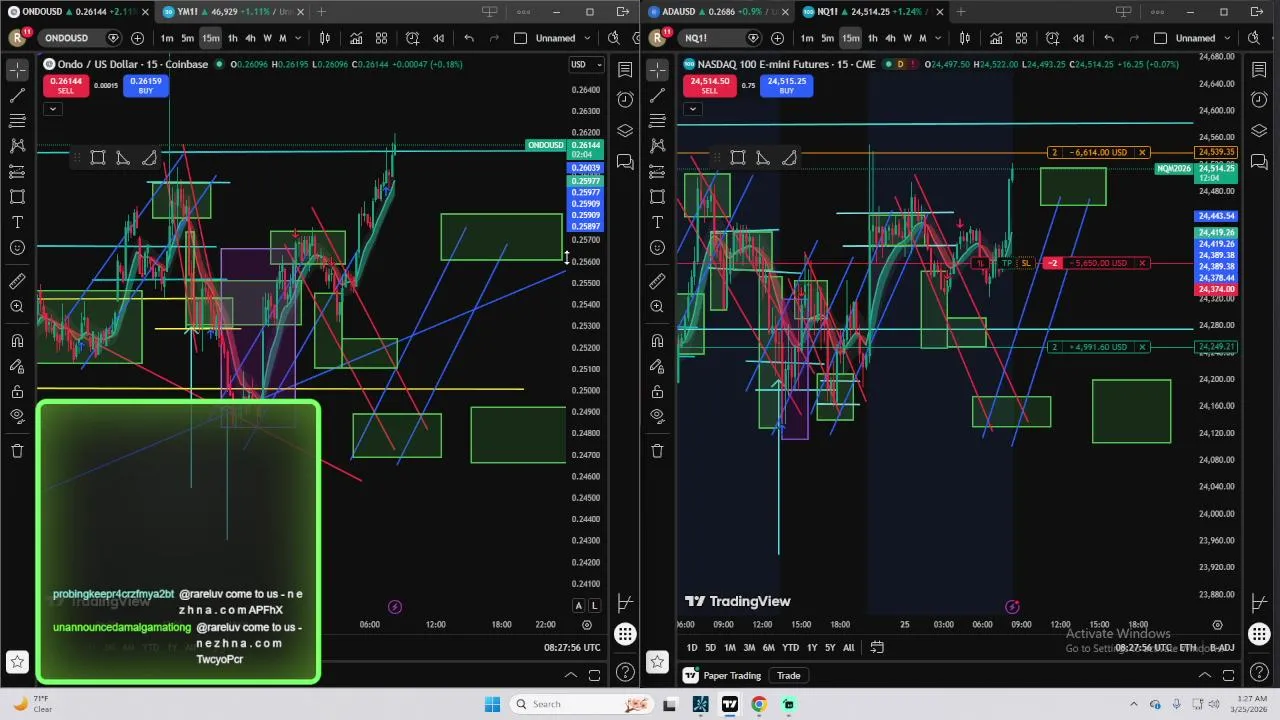The width and height of the screenshot is (1280, 720).
Task: Click the 24,514.50 SELL button
Action: pos(709,86)
